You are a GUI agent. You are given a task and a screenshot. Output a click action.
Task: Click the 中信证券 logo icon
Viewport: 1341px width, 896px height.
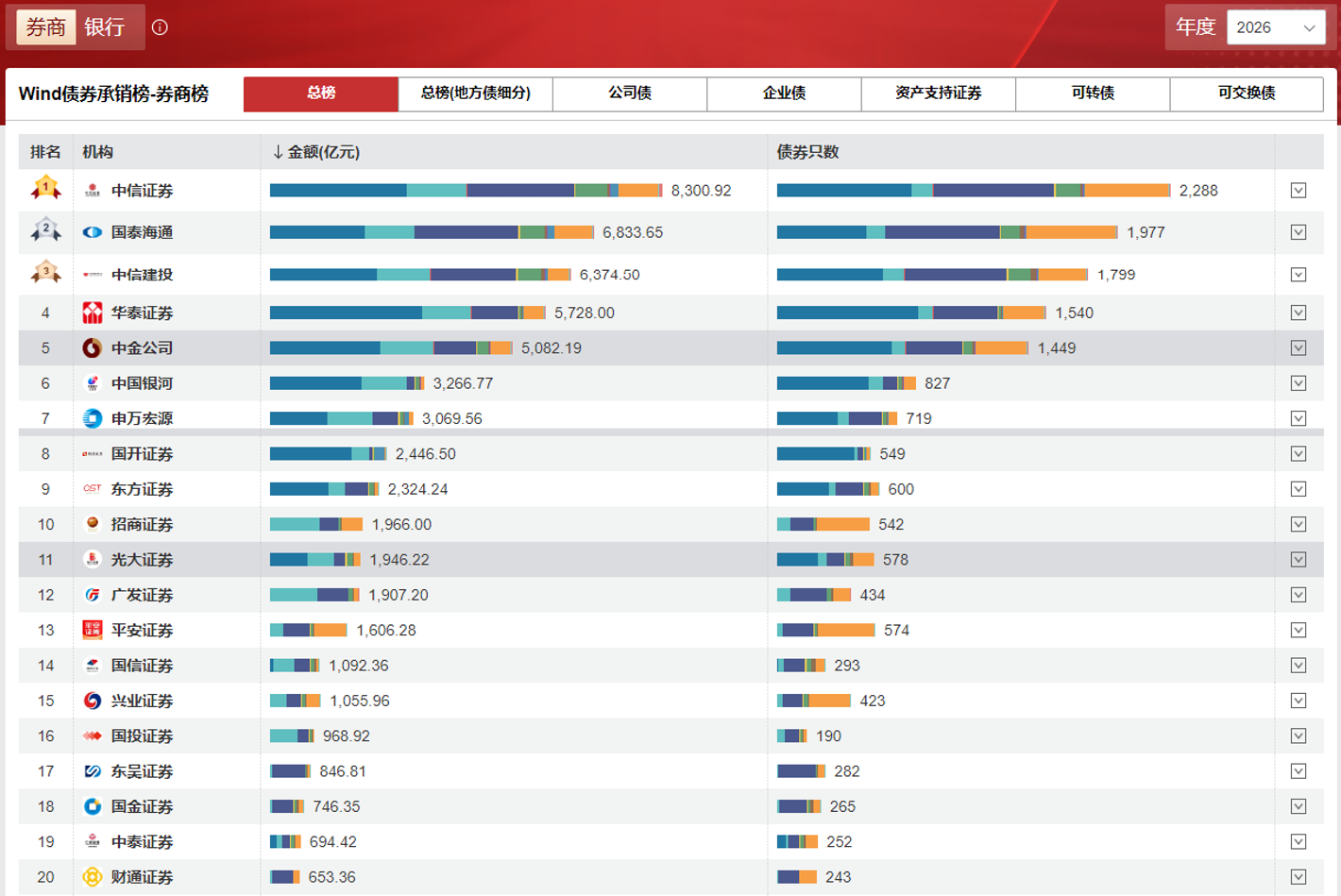pos(92,191)
